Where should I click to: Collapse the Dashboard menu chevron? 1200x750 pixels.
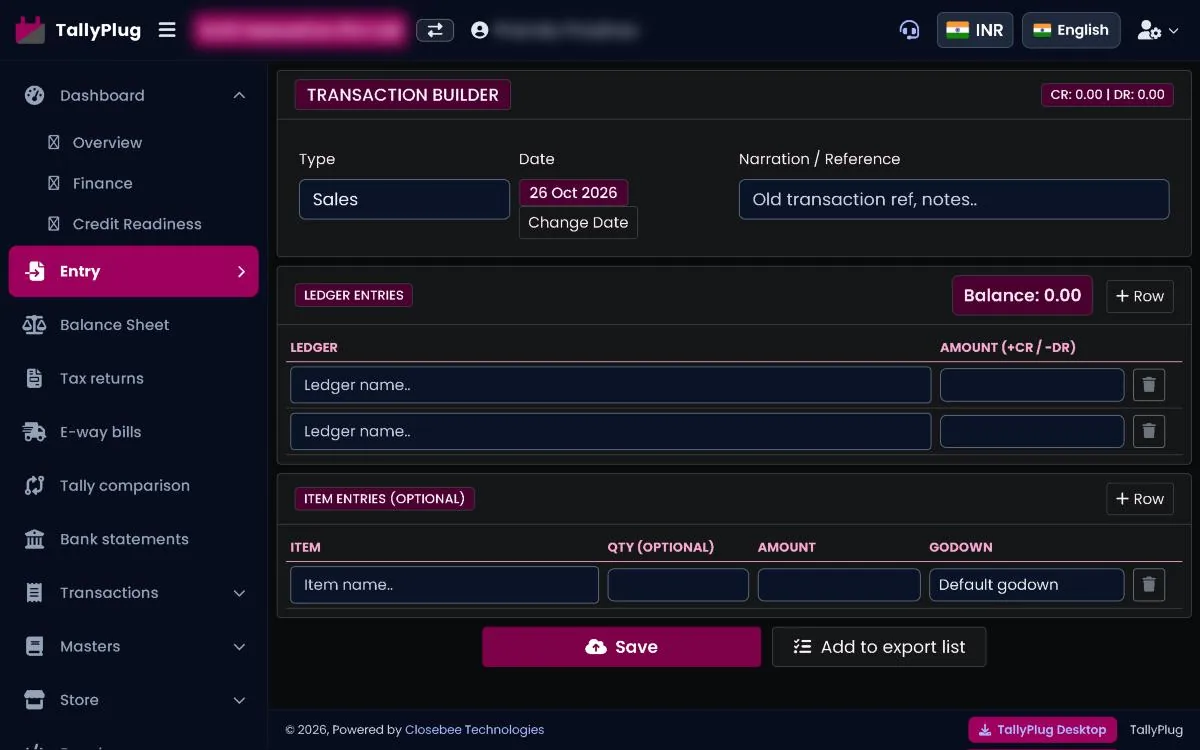(239, 95)
